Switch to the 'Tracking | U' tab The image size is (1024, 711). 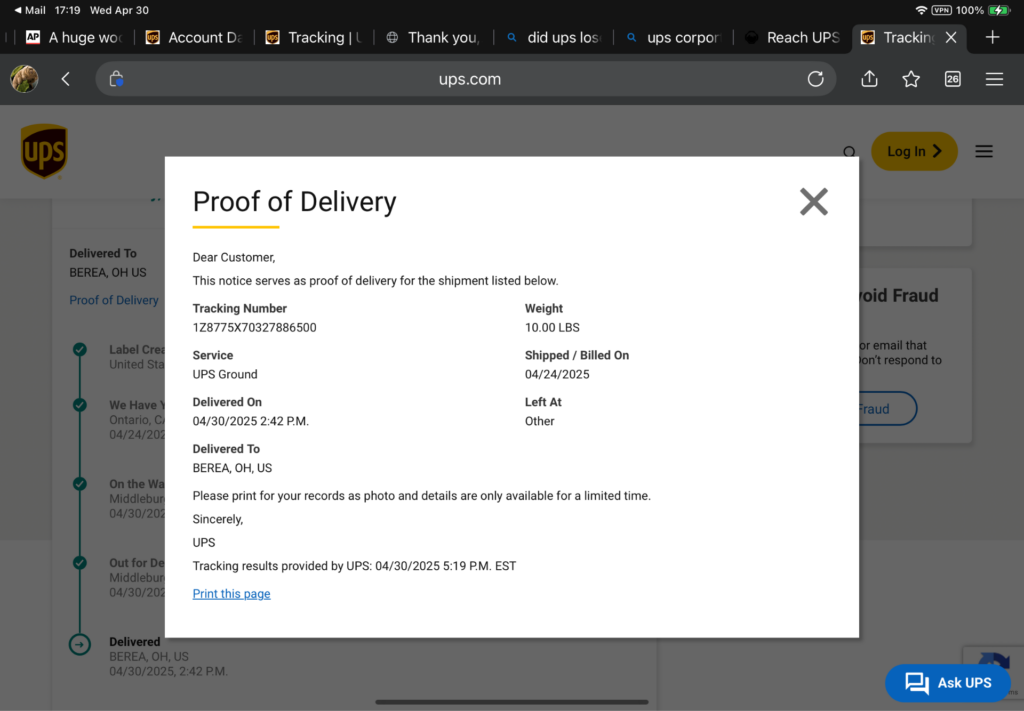point(314,37)
